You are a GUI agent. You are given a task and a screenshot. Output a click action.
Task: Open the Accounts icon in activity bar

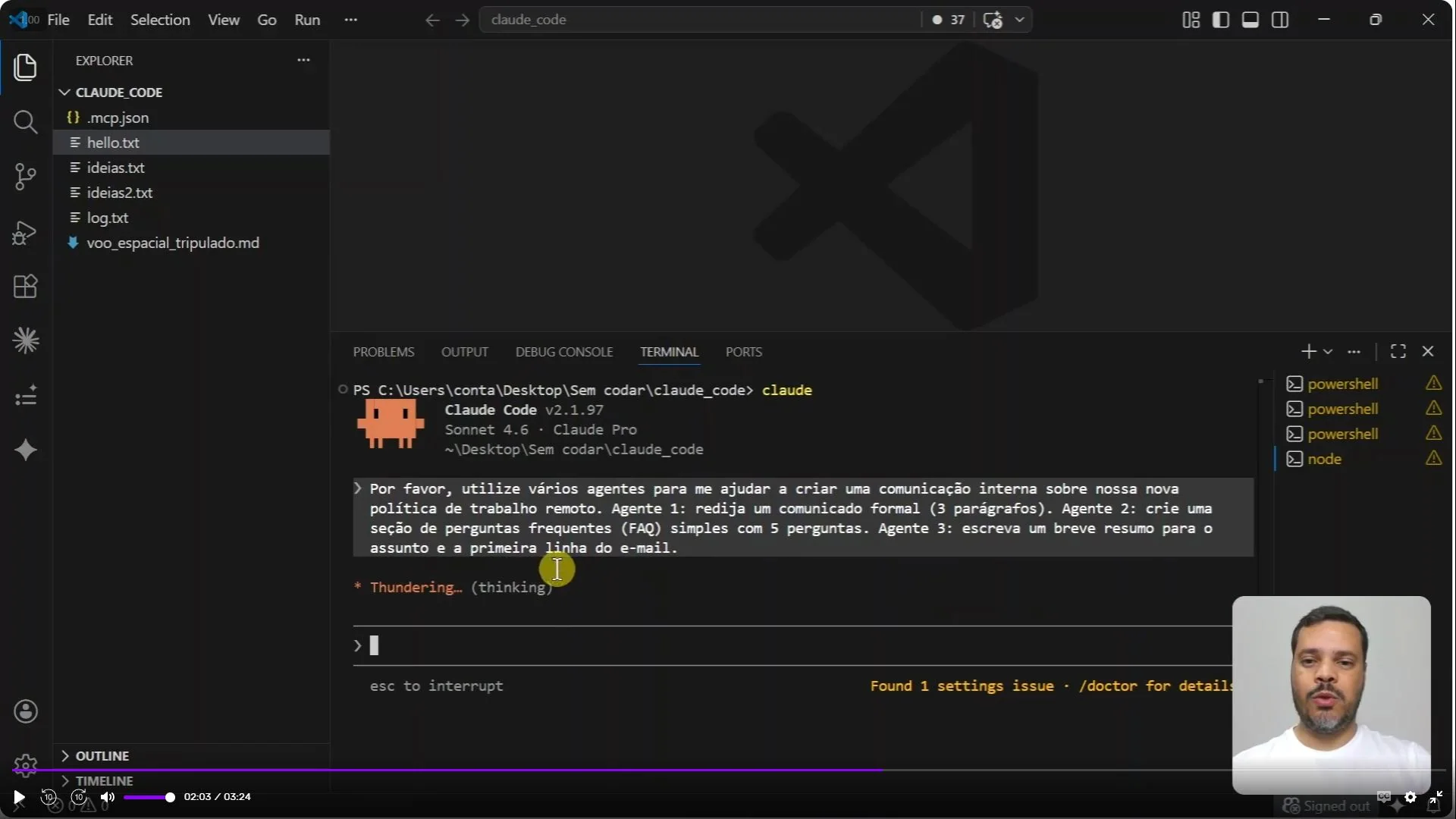(26, 711)
